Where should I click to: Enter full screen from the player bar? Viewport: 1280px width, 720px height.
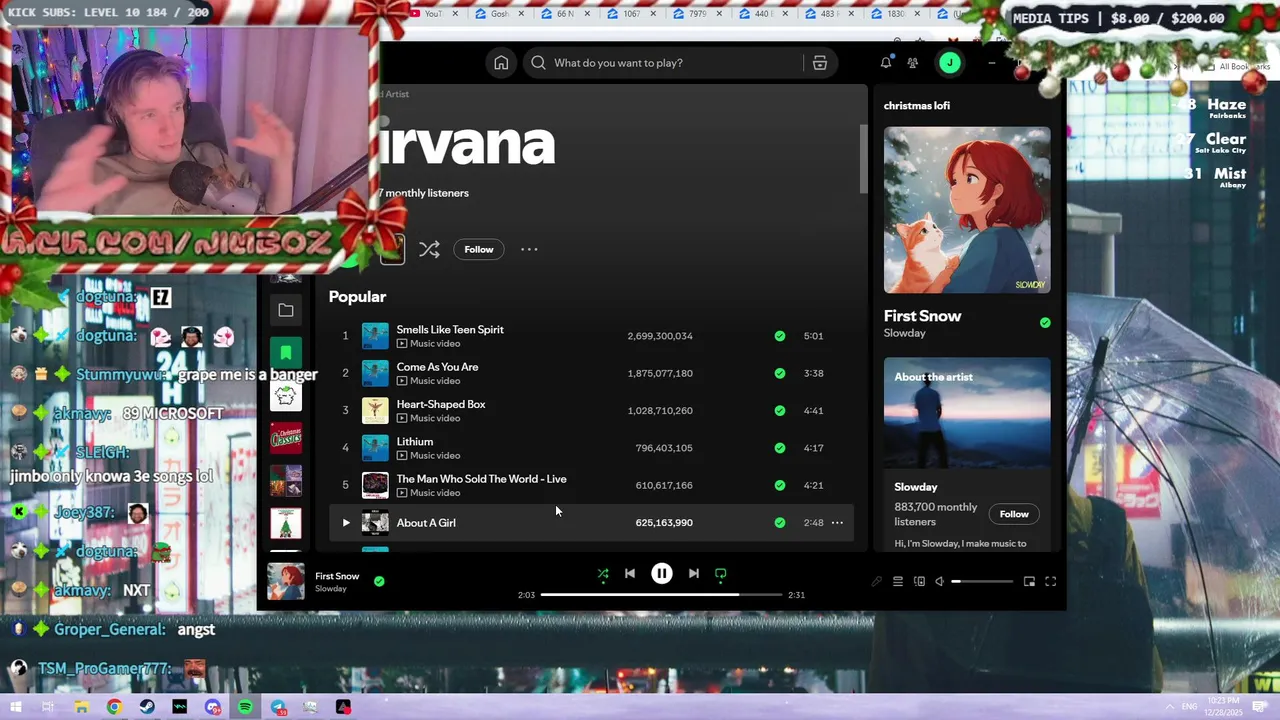[x=1051, y=581]
